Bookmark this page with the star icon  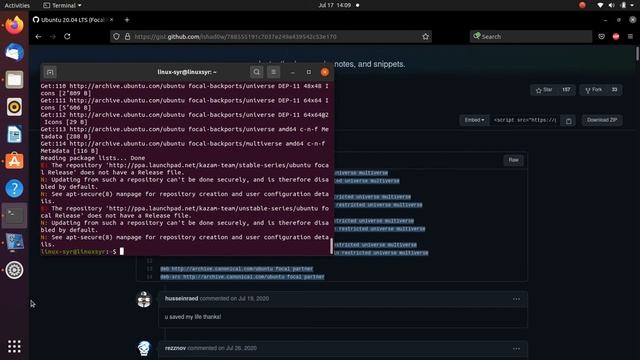[425, 36]
